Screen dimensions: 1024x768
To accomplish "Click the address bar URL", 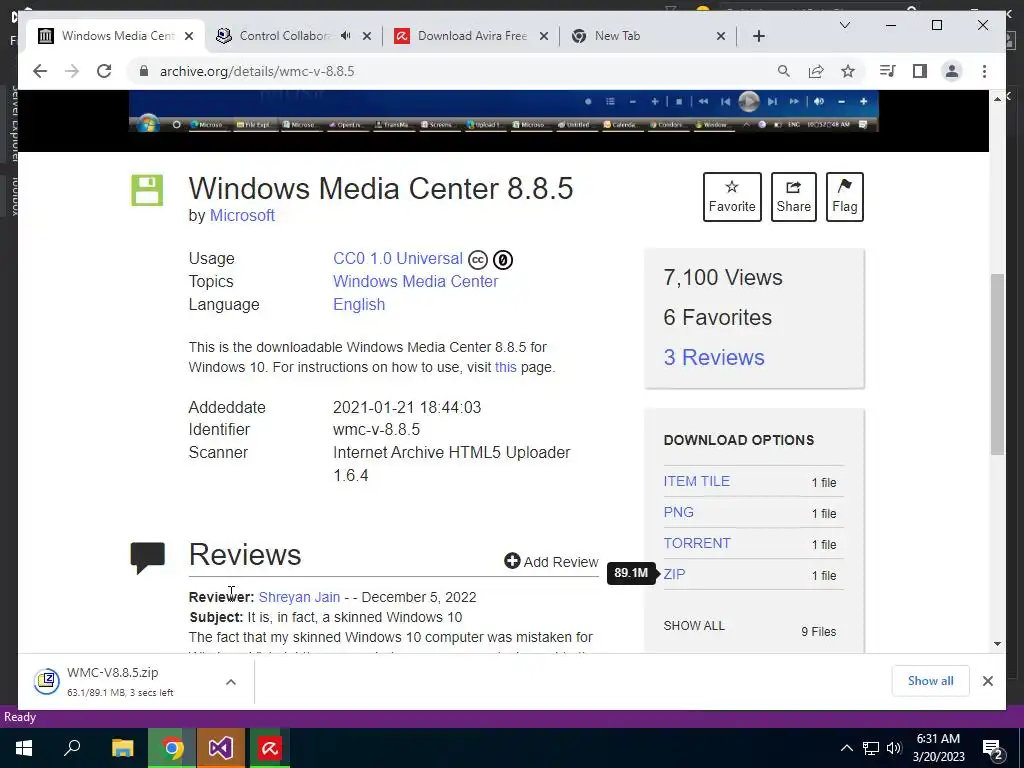I will 257,71.
